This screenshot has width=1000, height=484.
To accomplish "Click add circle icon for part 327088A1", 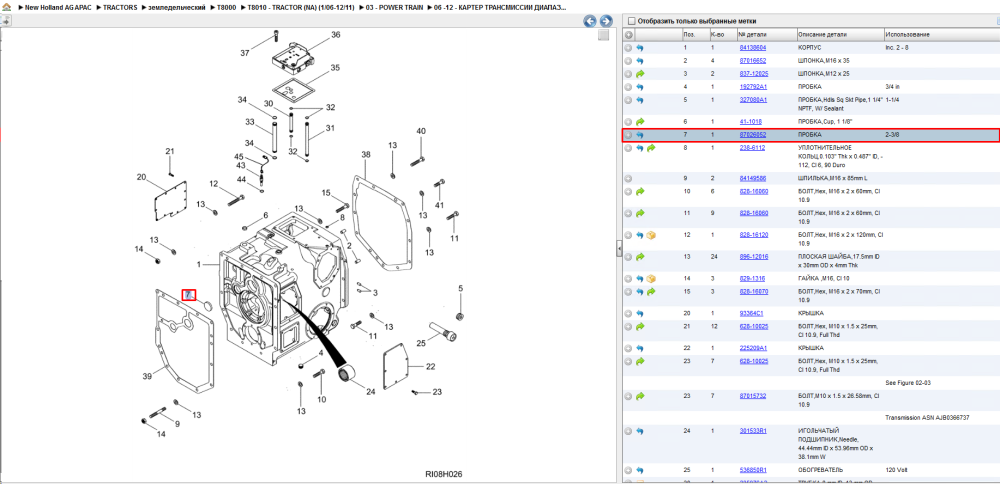I will [629, 100].
